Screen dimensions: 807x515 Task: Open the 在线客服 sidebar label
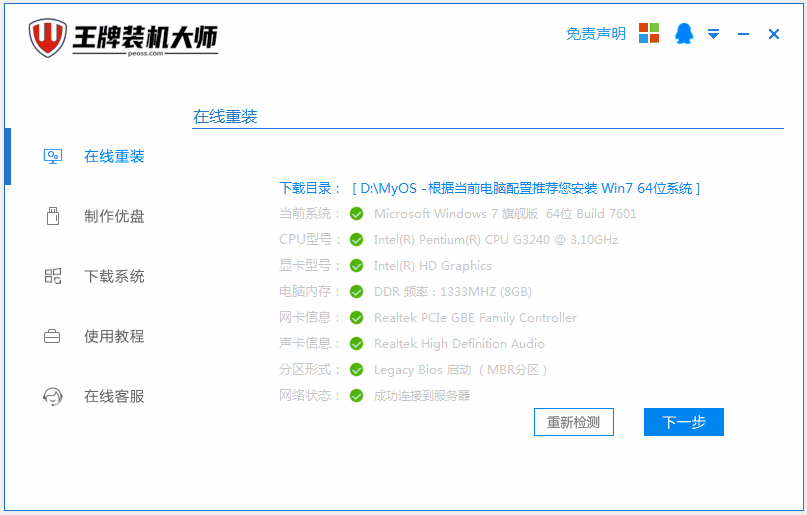coord(114,396)
